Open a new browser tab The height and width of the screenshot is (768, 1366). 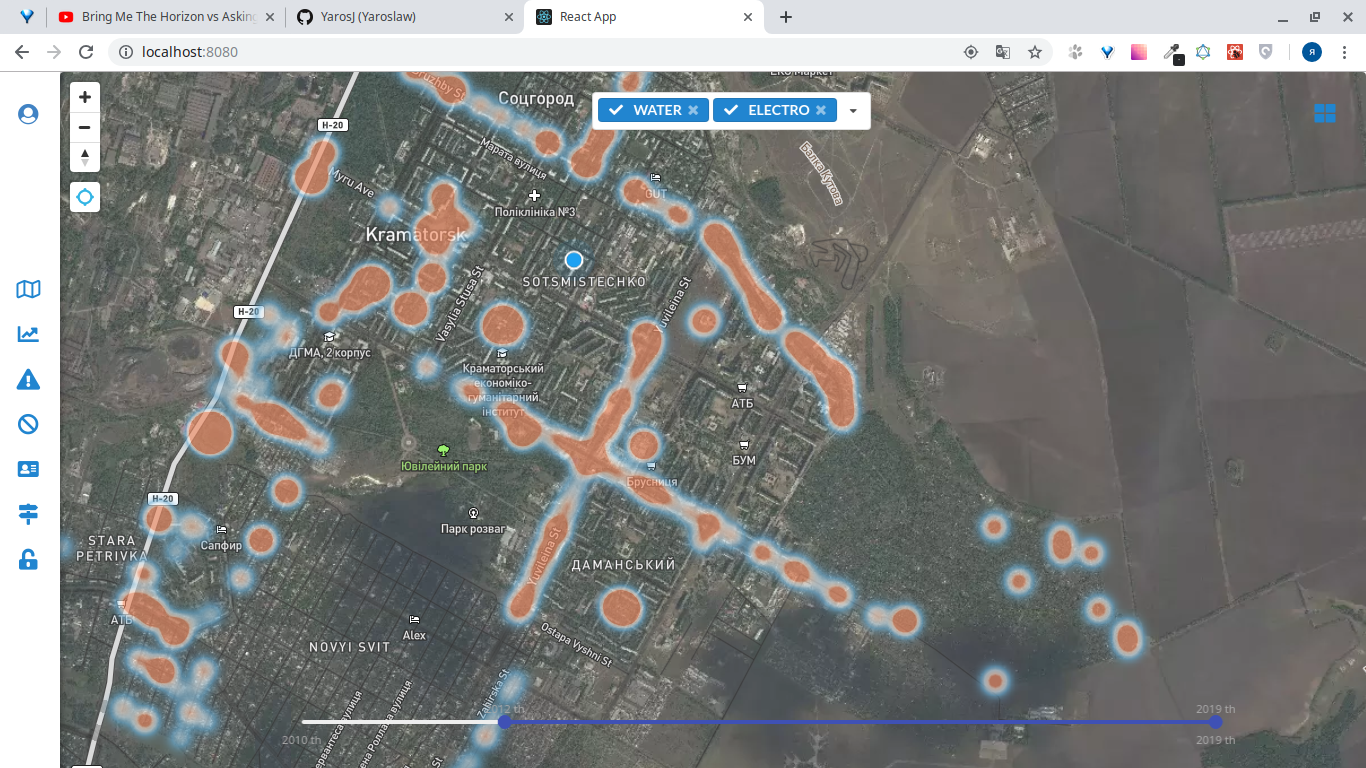tap(786, 17)
